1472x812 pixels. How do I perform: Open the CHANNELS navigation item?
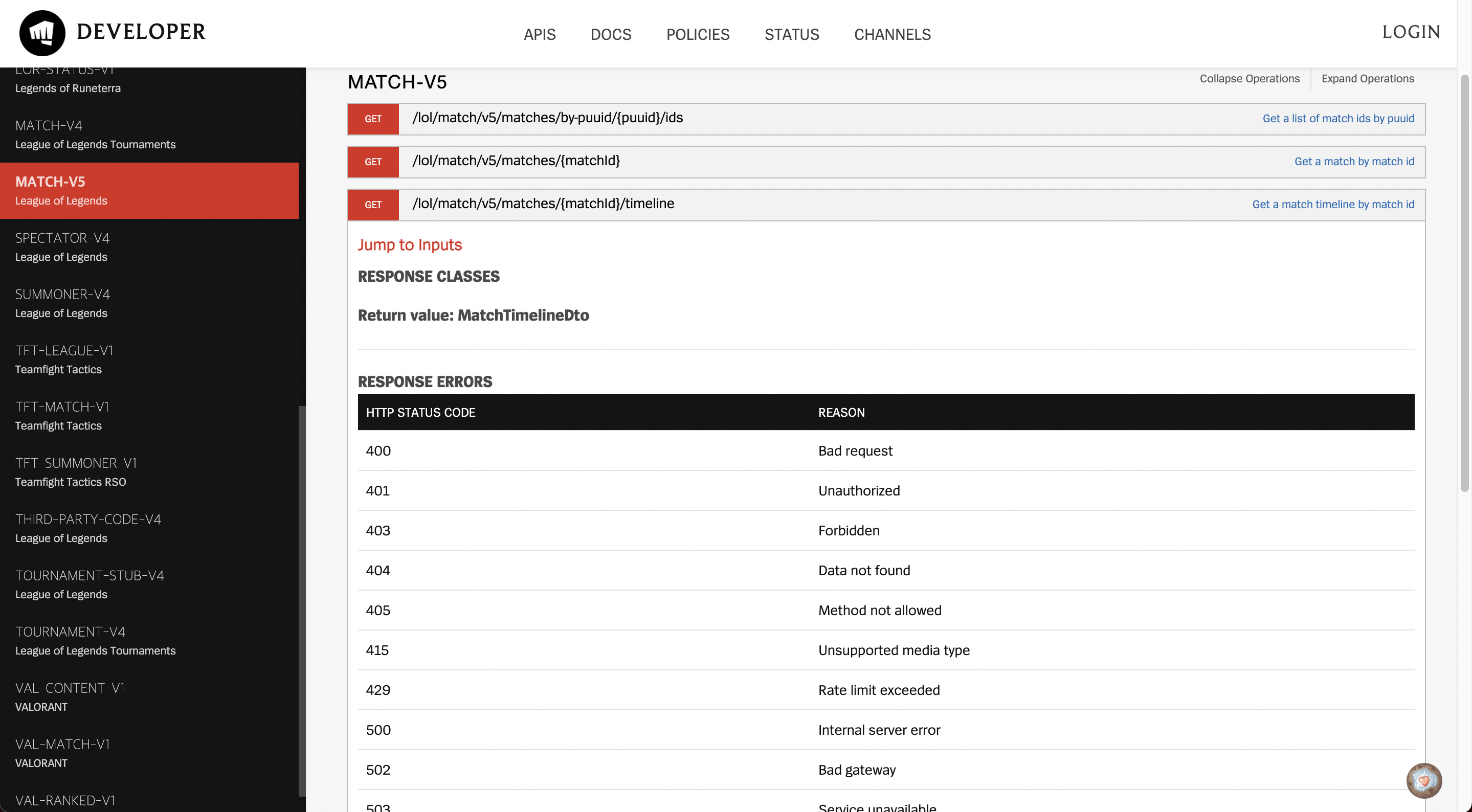(892, 34)
